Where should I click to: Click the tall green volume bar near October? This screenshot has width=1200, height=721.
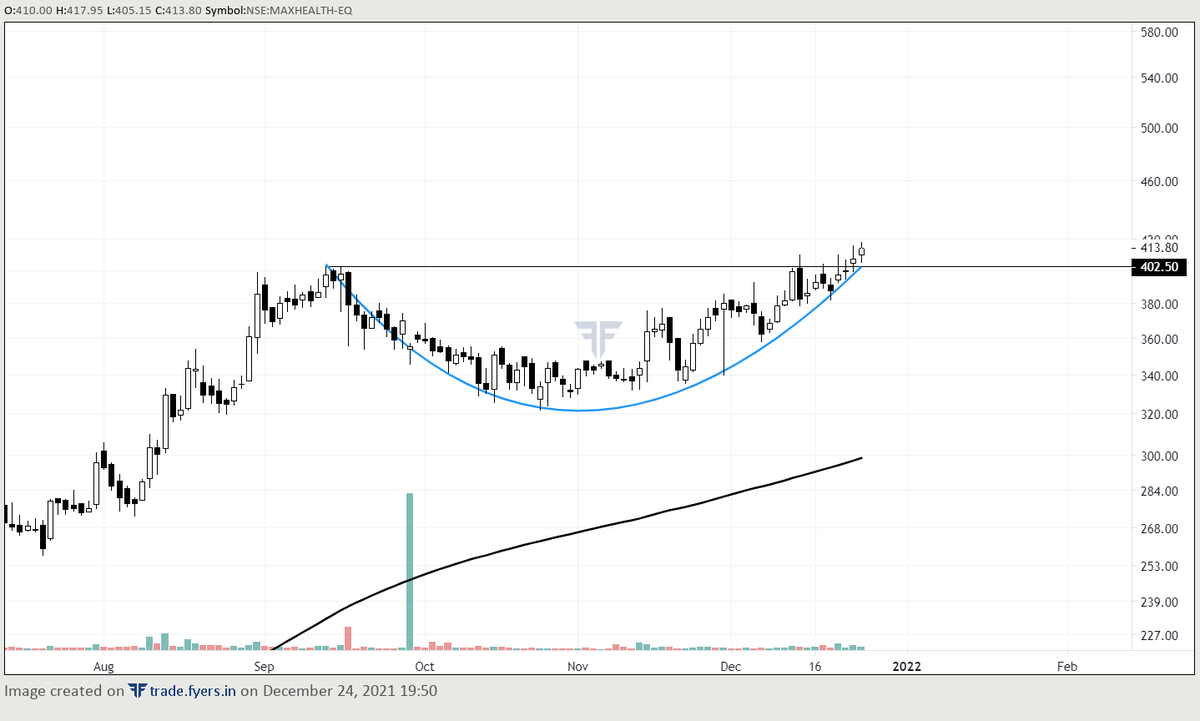409,571
